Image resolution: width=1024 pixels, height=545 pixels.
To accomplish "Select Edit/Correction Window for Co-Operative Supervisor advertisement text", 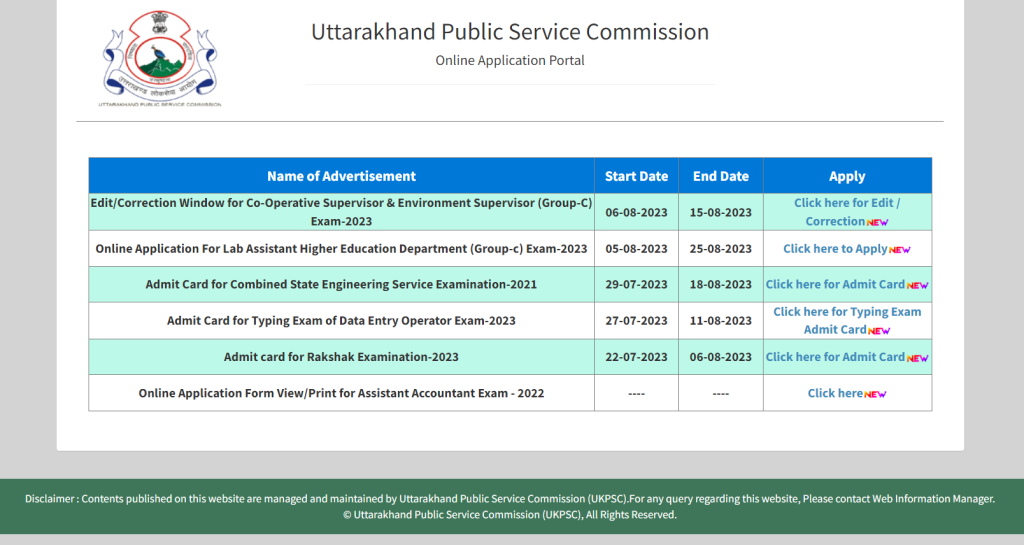I will coord(341,212).
